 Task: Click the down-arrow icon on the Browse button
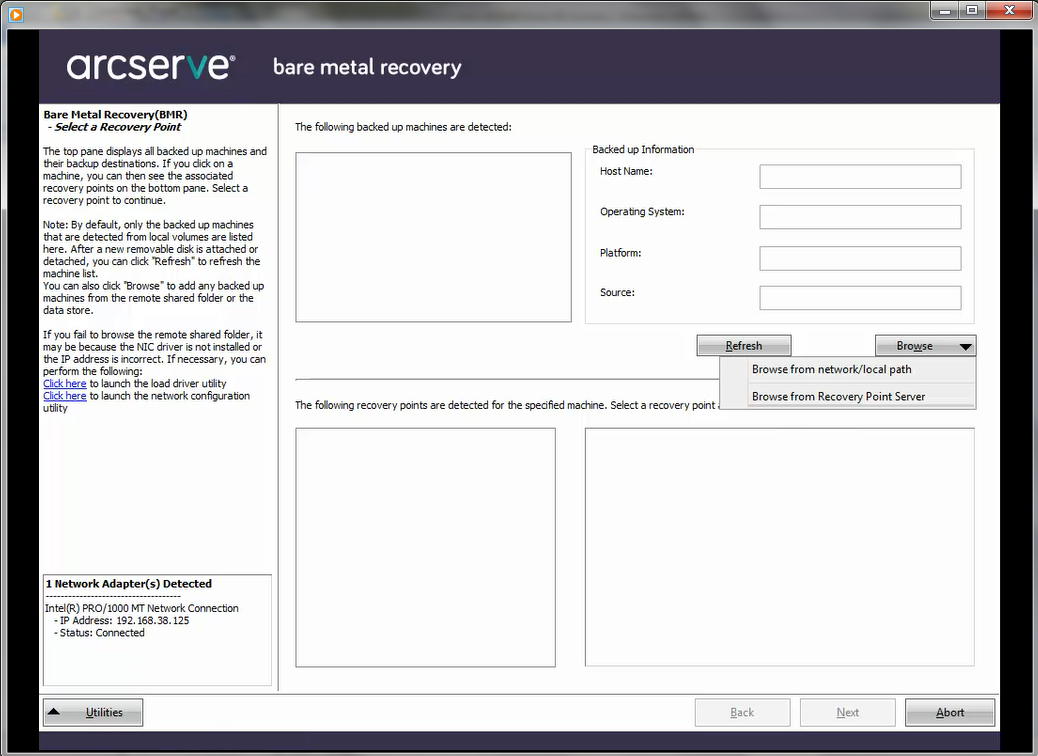pos(966,345)
